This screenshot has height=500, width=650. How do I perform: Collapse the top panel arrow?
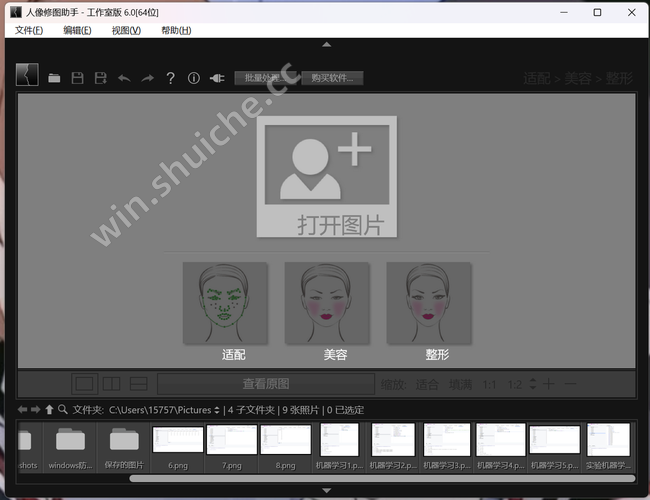click(x=325, y=45)
